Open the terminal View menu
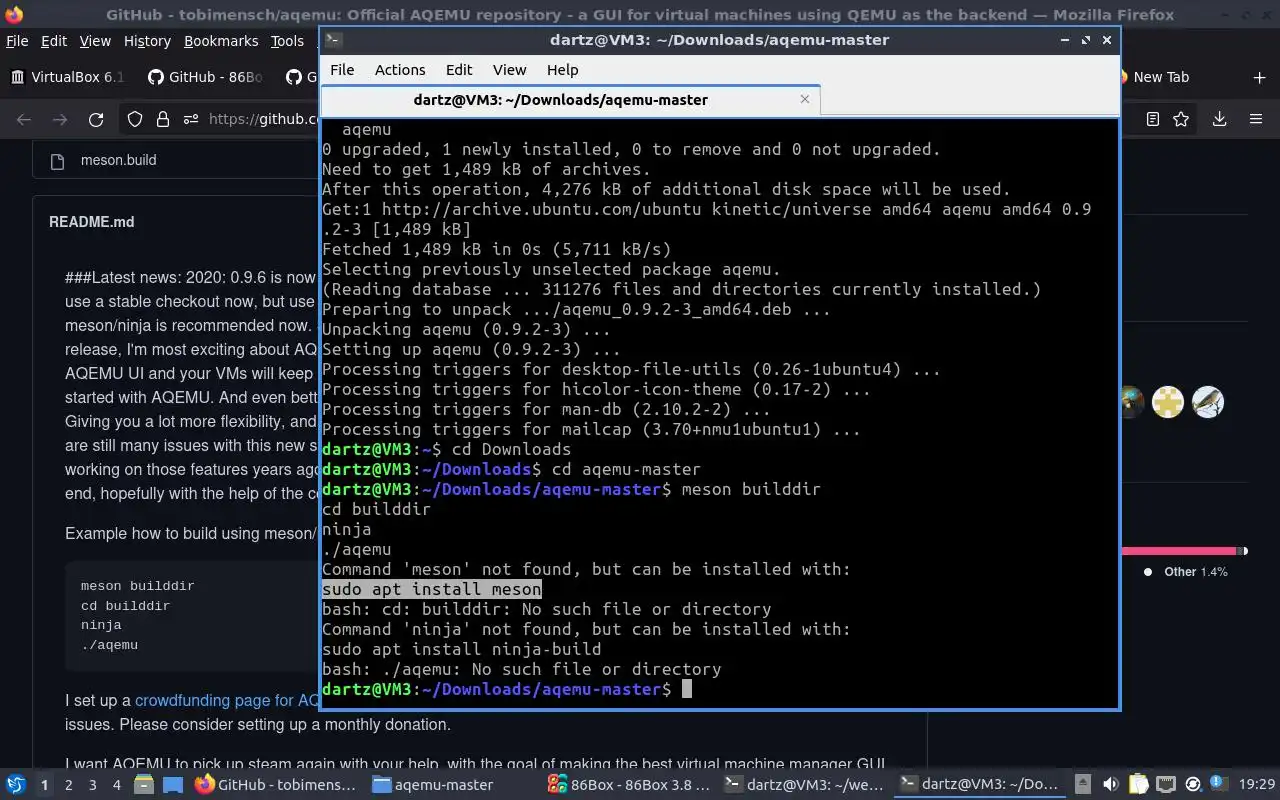The image size is (1280, 800). [x=509, y=70]
